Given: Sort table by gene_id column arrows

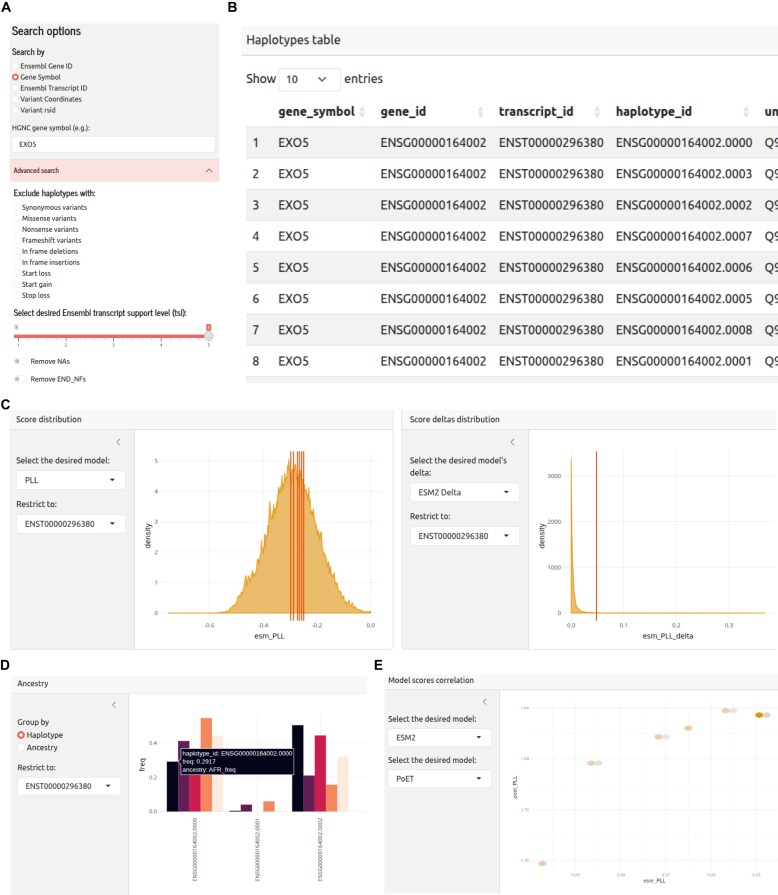Looking at the screenshot, I should point(480,112).
